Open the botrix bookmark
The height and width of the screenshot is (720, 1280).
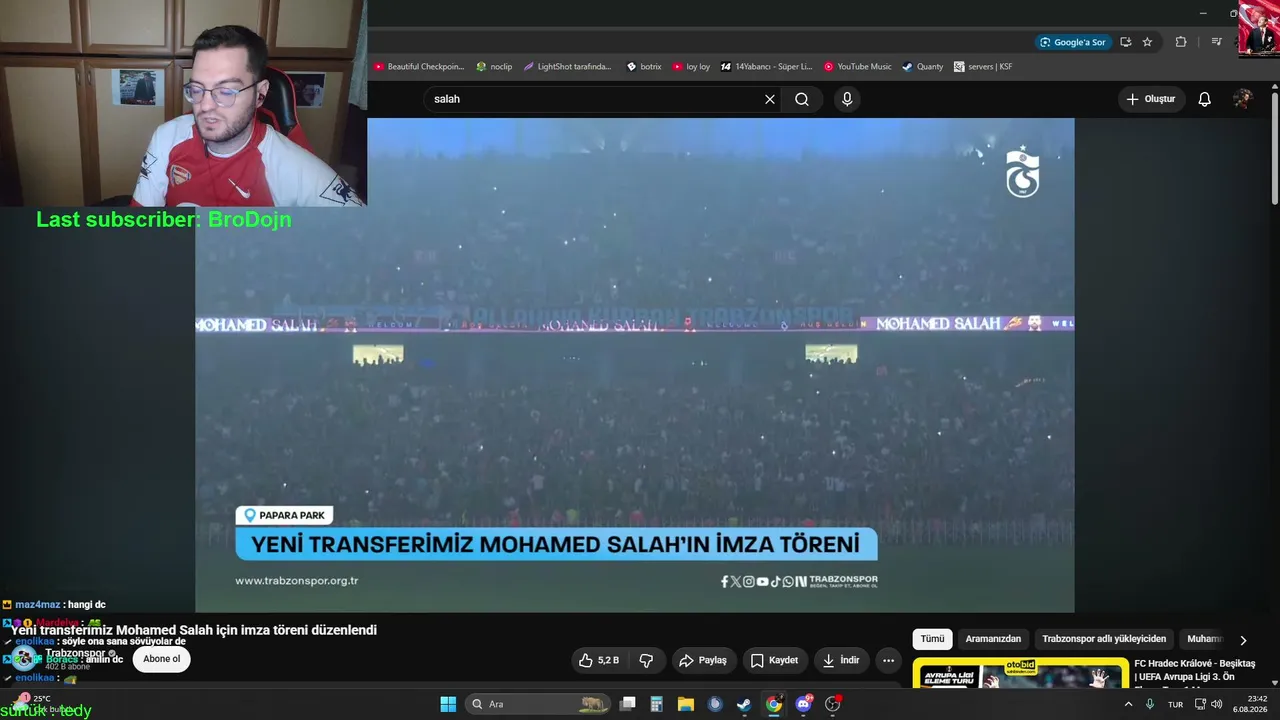(644, 67)
